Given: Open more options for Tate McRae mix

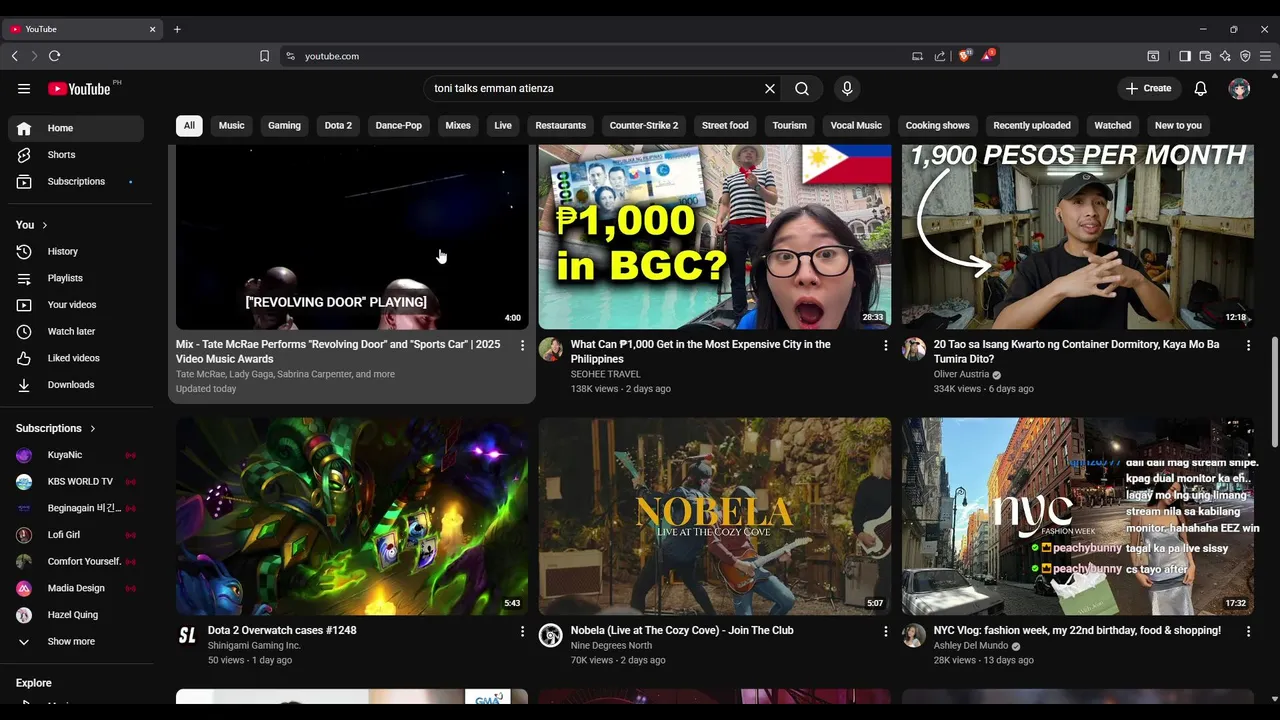Looking at the screenshot, I should (522, 345).
